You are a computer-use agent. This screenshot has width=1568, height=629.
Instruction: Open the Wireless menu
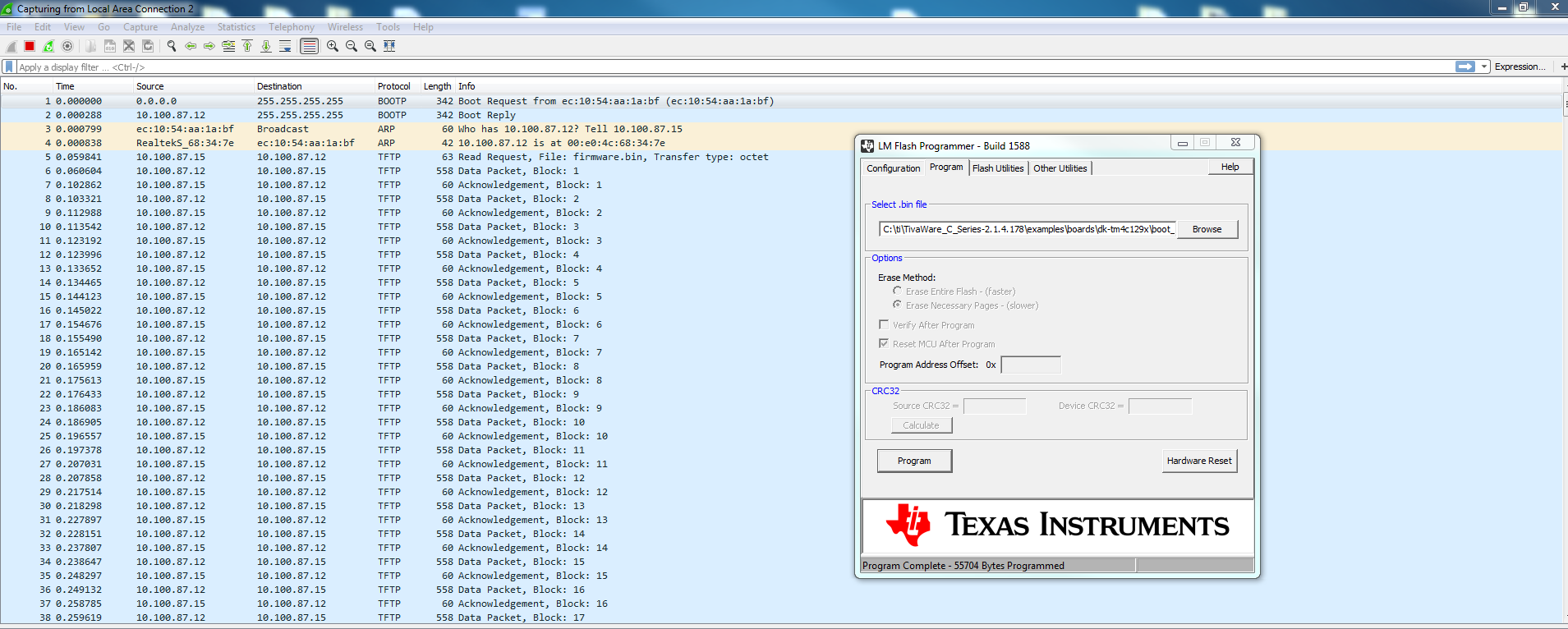(x=345, y=27)
